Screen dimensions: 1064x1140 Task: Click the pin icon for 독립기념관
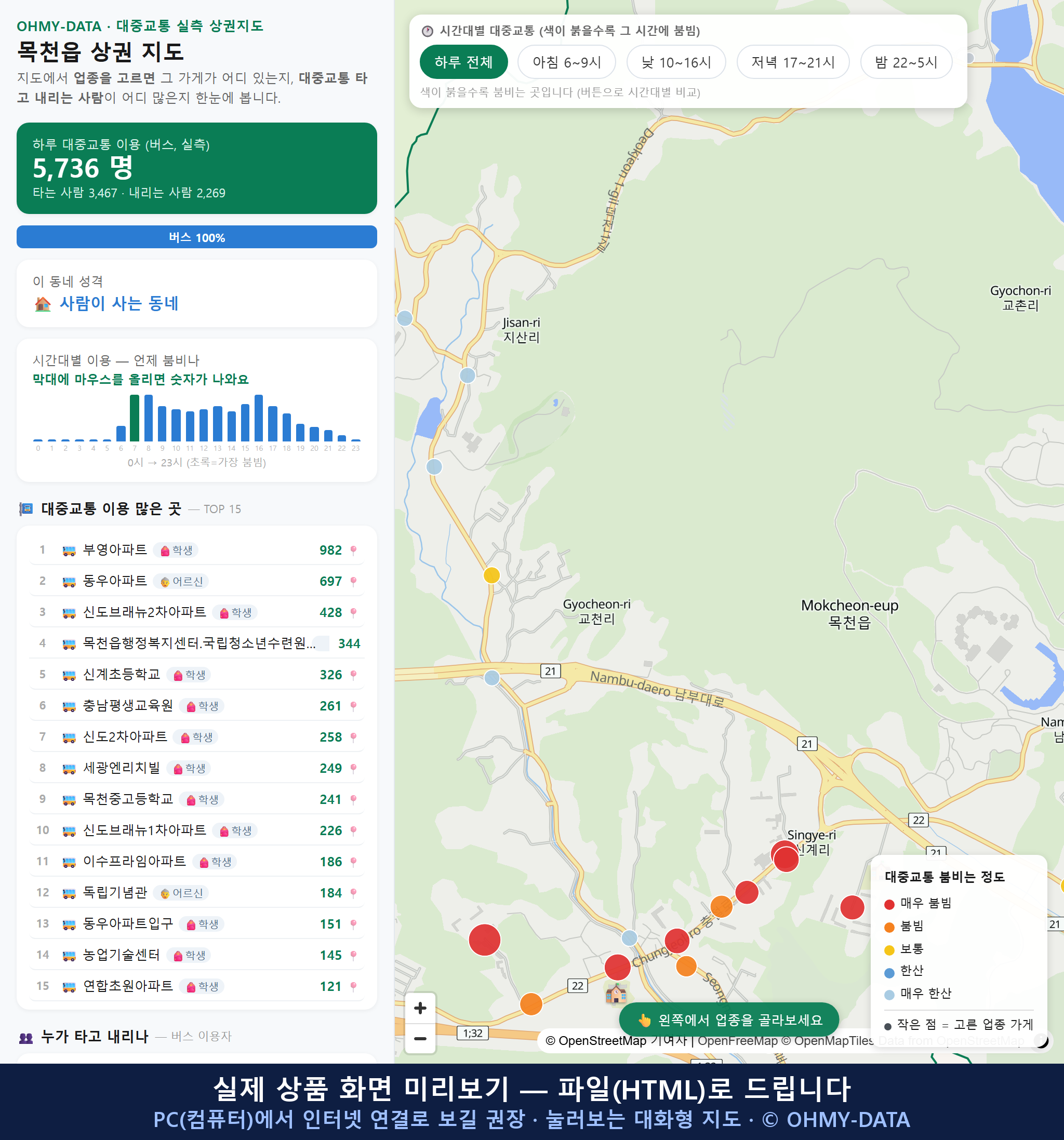pyautogui.click(x=353, y=893)
